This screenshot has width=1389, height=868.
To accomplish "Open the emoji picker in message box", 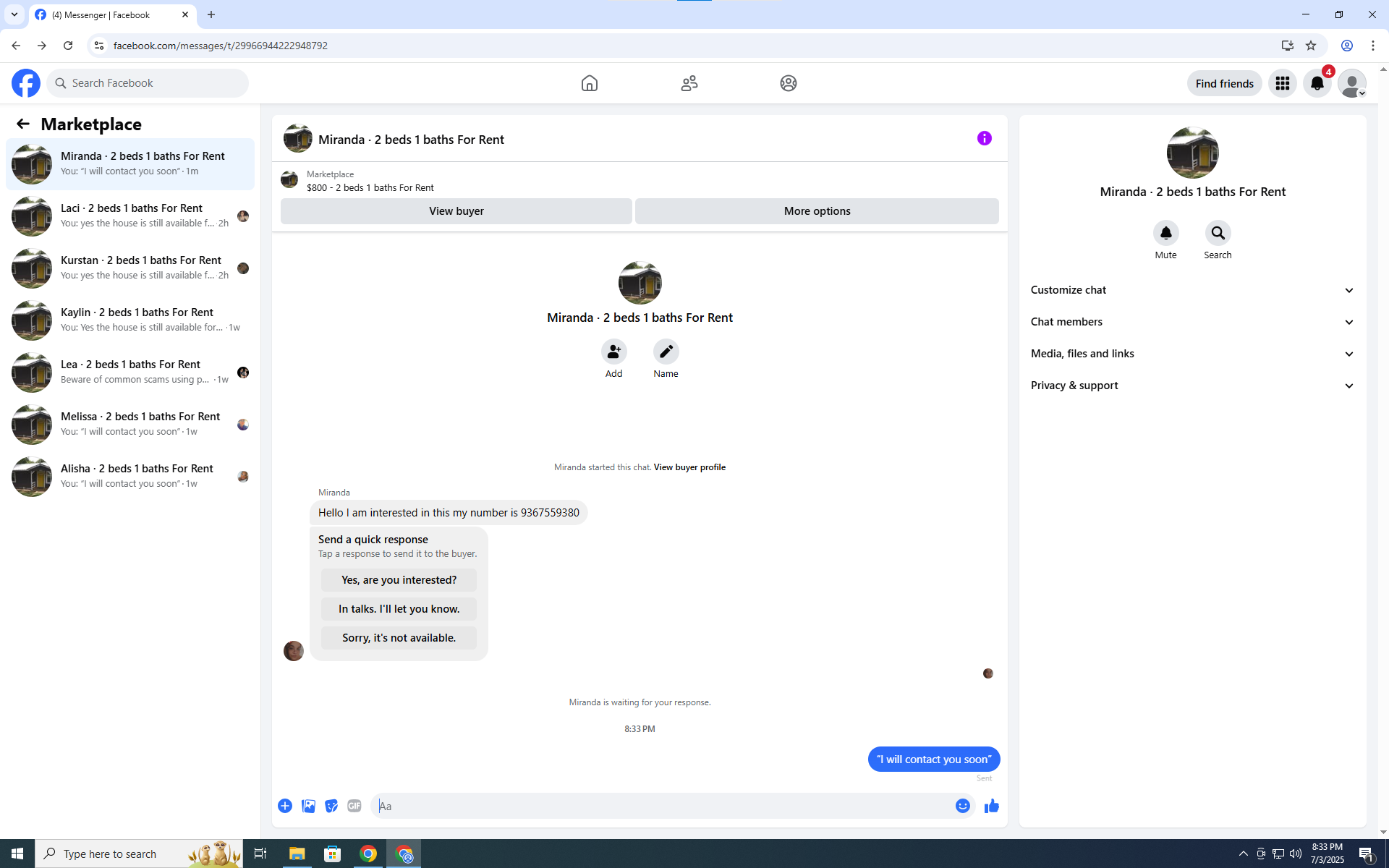I will tap(962, 806).
